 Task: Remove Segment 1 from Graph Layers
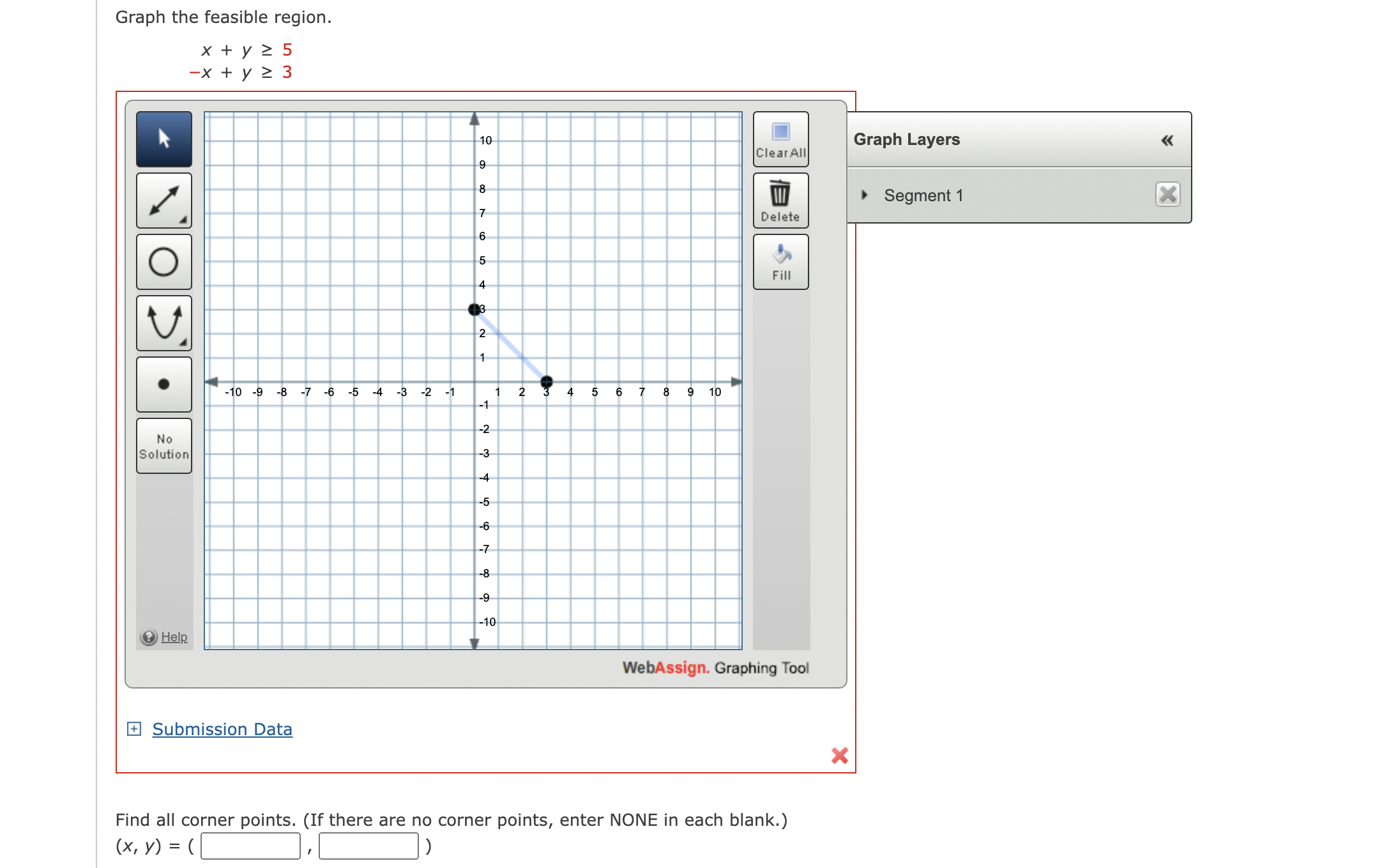click(x=1169, y=195)
